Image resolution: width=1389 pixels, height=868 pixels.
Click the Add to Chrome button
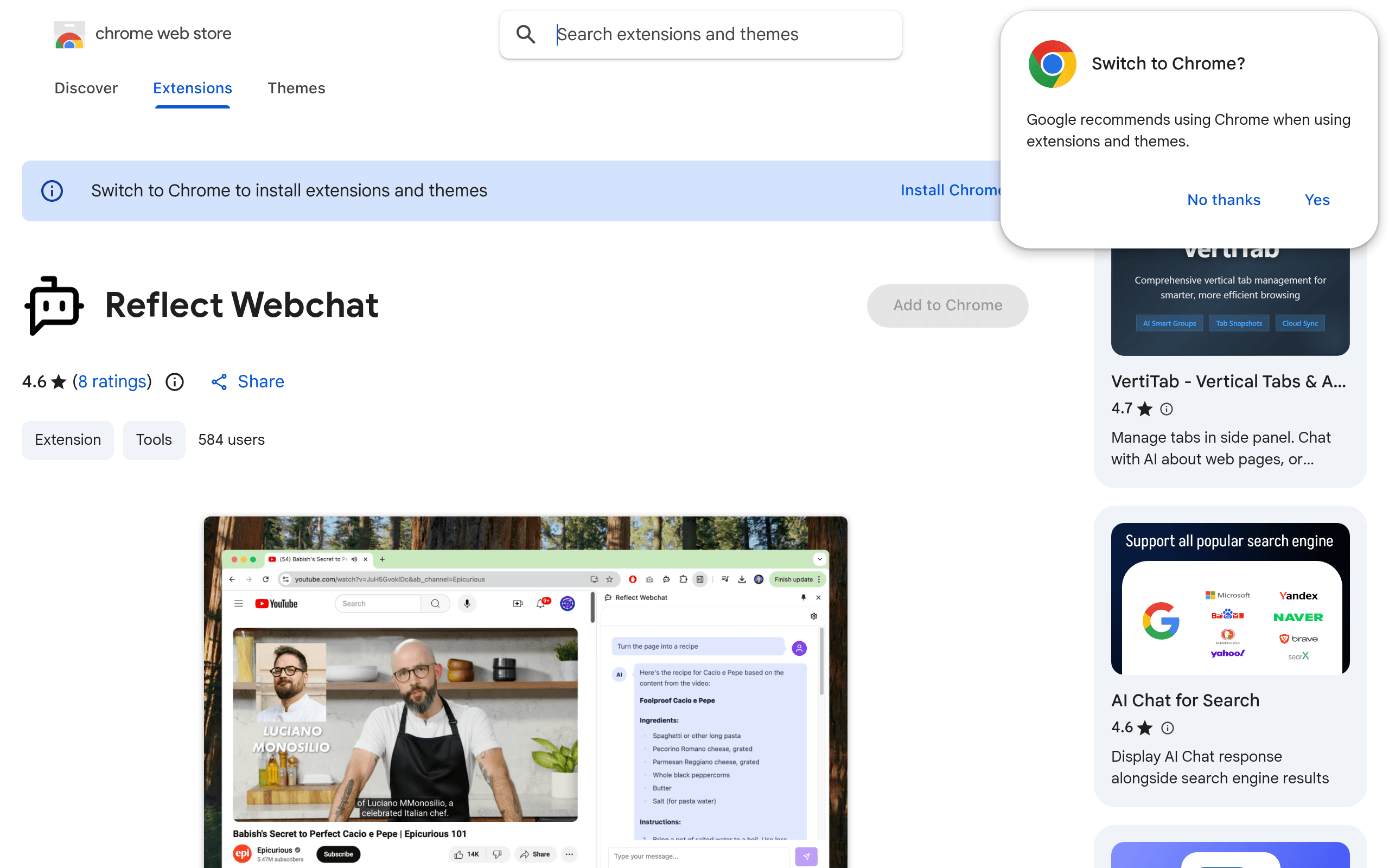pyautogui.click(x=948, y=305)
